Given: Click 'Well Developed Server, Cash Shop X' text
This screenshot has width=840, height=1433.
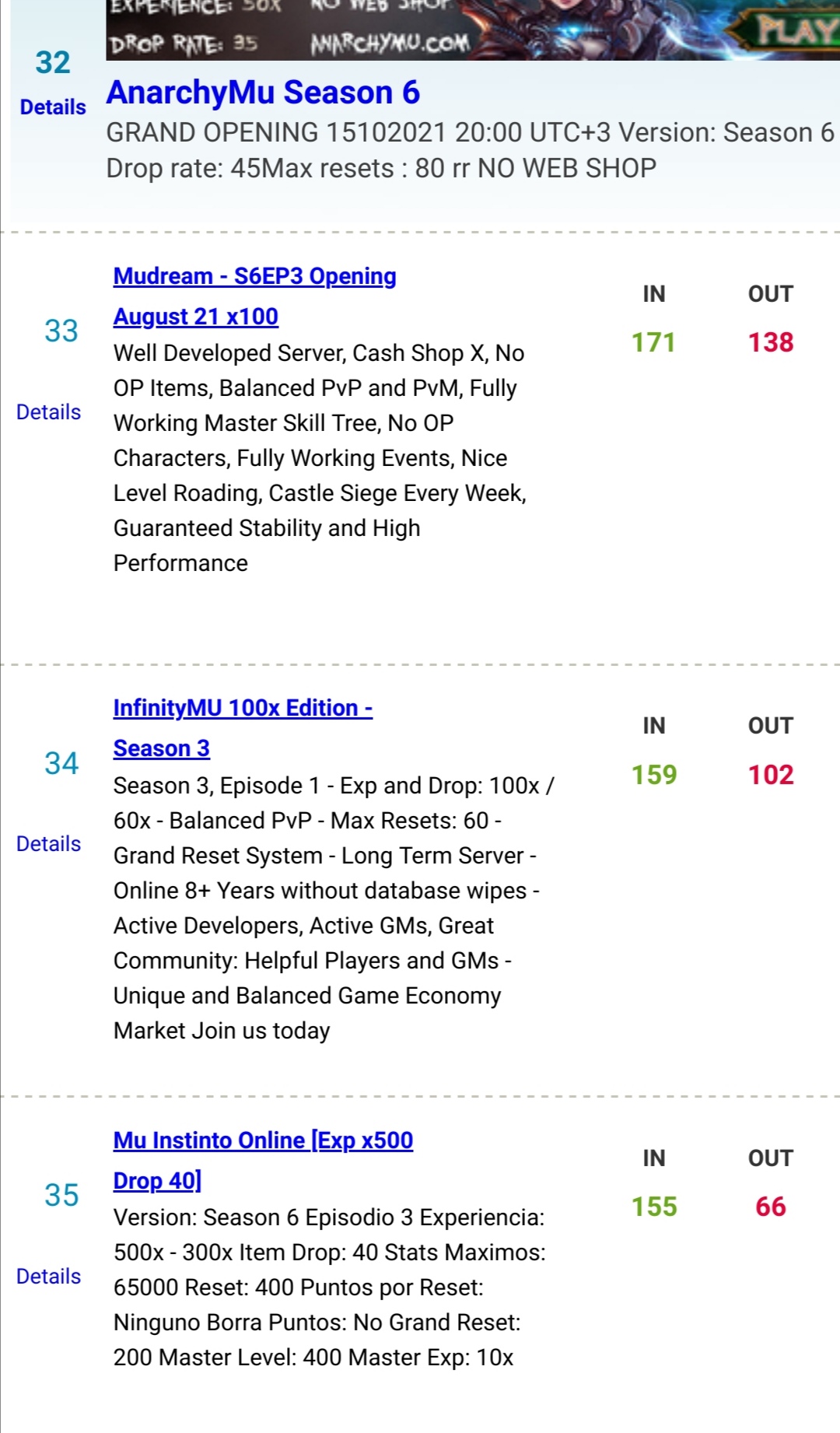Looking at the screenshot, I should point(319,353).
